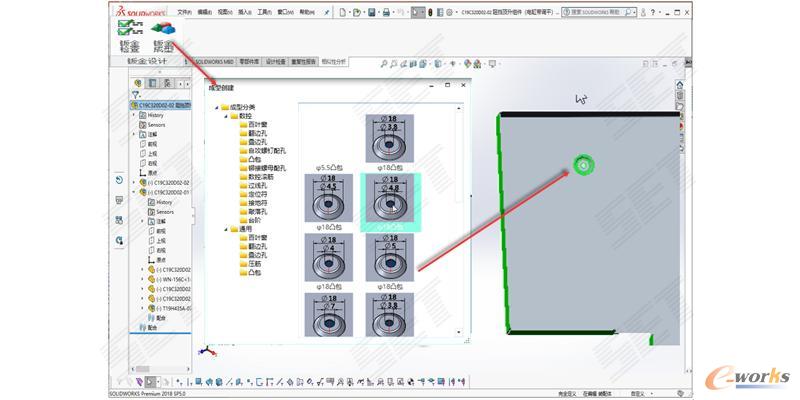Viewport: 800px width, 400px height.
Task: Select the Sensors item under the top assembly
Action: point(152,124)
